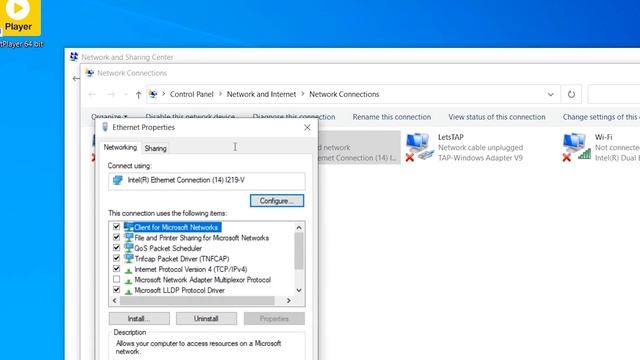
Task: Enable Microsoft Network Adapter Multiplexor Protocol checkbox
Action: click(116, 279)
